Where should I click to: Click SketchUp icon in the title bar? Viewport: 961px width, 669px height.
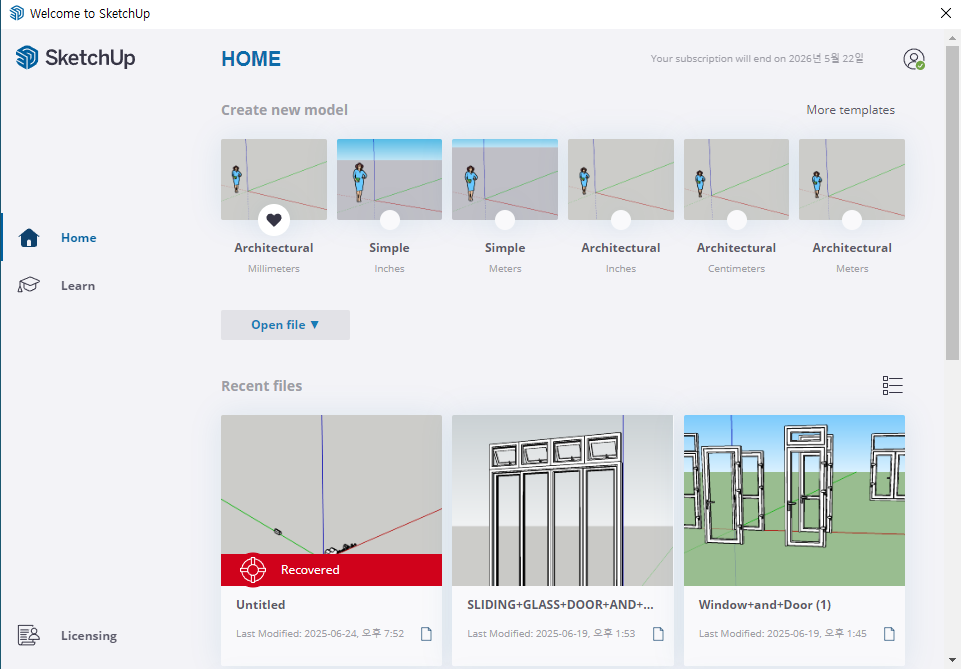click(17, 13)
